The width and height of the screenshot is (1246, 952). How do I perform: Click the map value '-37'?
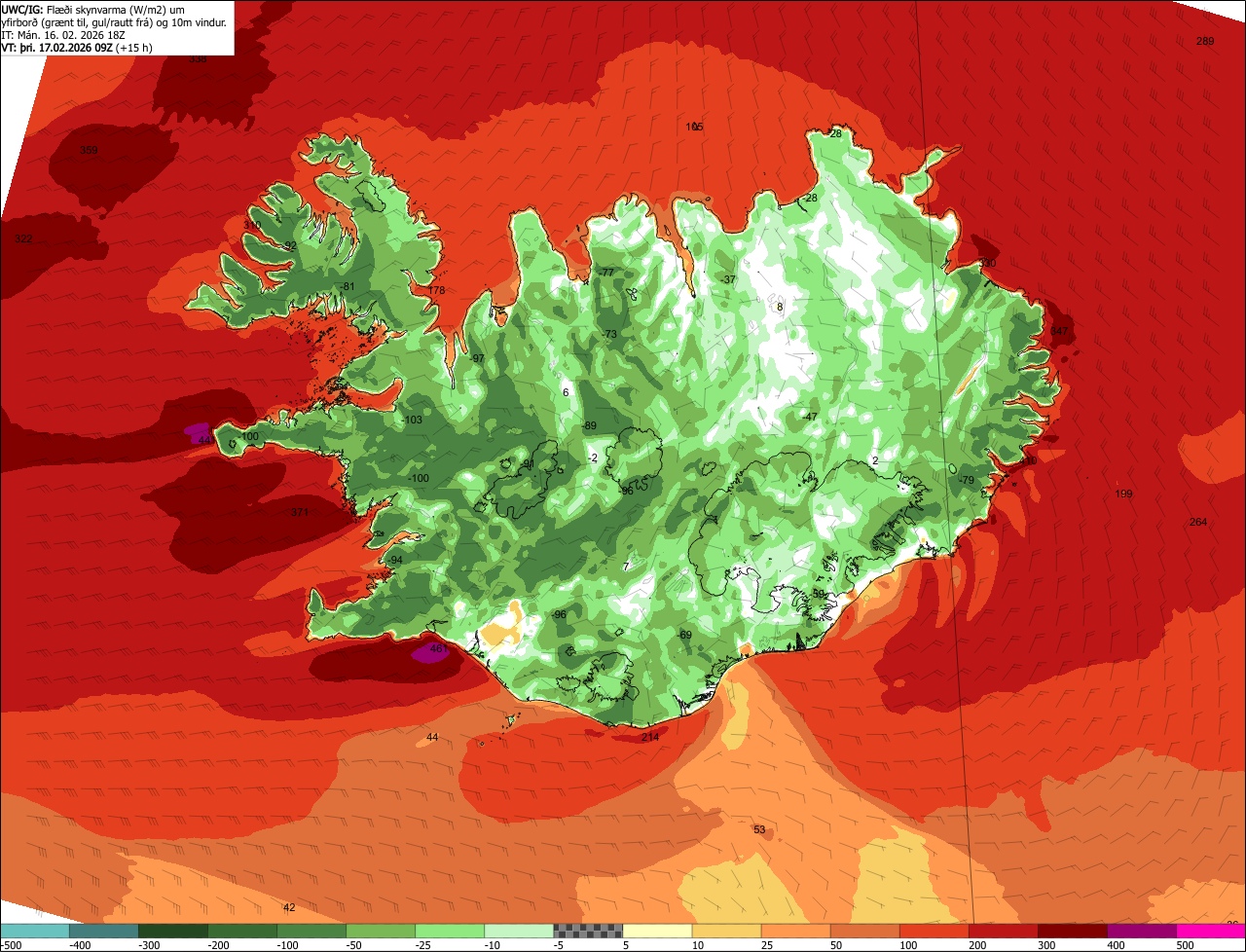[x=729, y=279]
